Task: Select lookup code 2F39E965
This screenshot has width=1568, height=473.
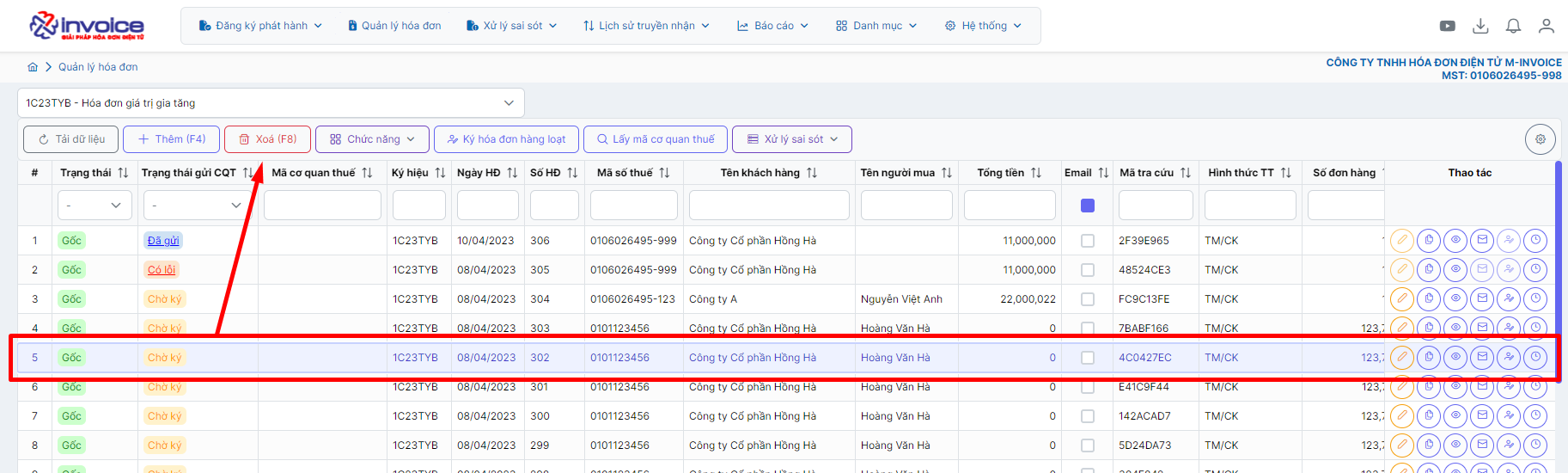Action: [x=1144, y=241]
